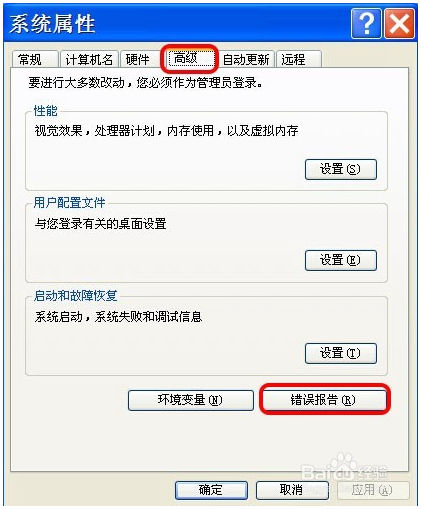Viewport: 421px width, 509px height.
Task: Dismiss the dialog with 取消
Action: point(292,490)
